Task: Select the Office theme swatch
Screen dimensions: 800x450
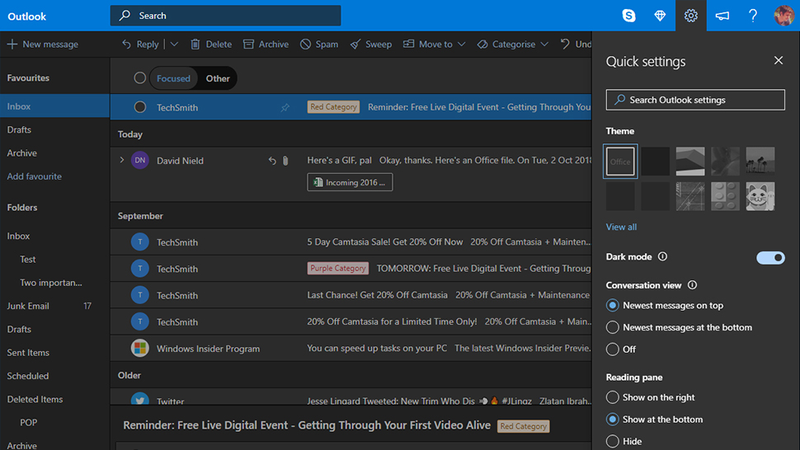Action: [x=620, y=161]
